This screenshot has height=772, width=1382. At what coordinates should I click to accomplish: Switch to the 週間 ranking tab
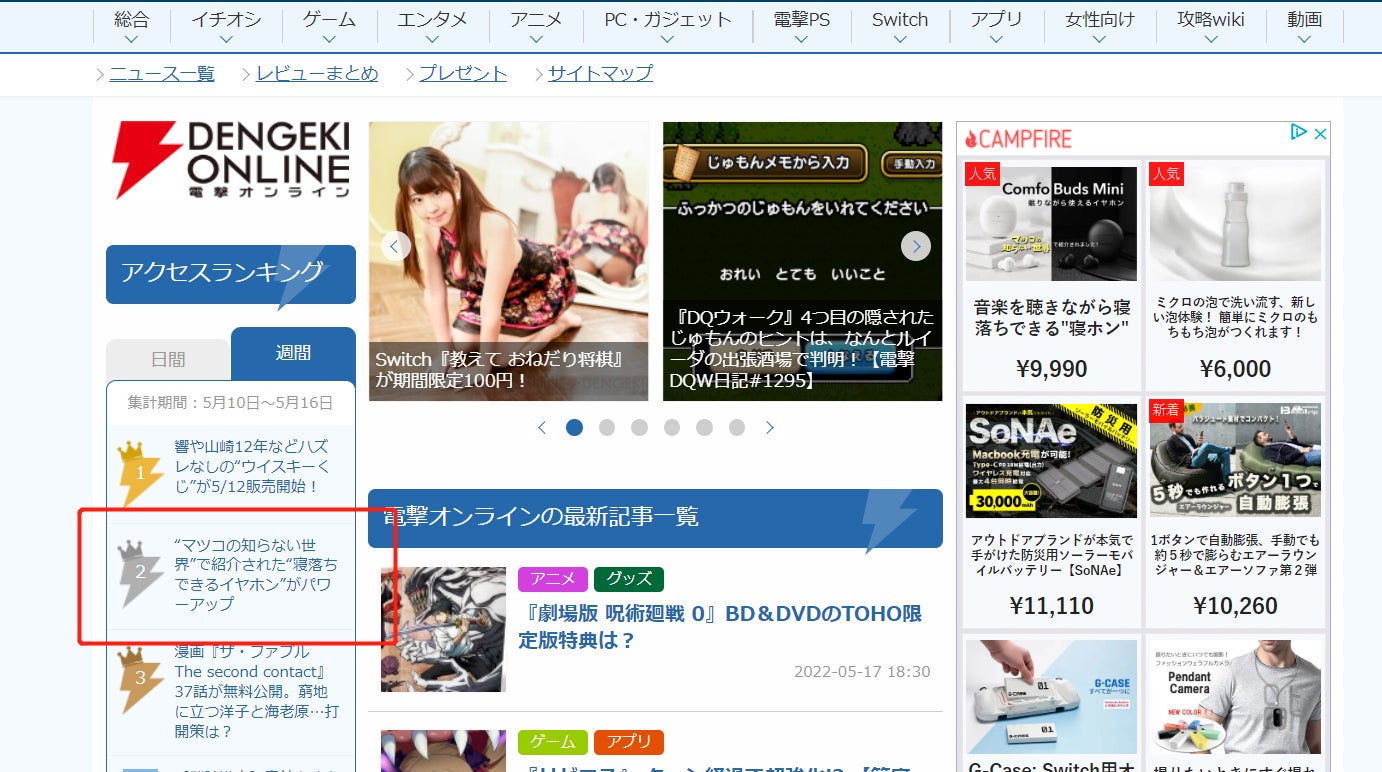(293, 353)
